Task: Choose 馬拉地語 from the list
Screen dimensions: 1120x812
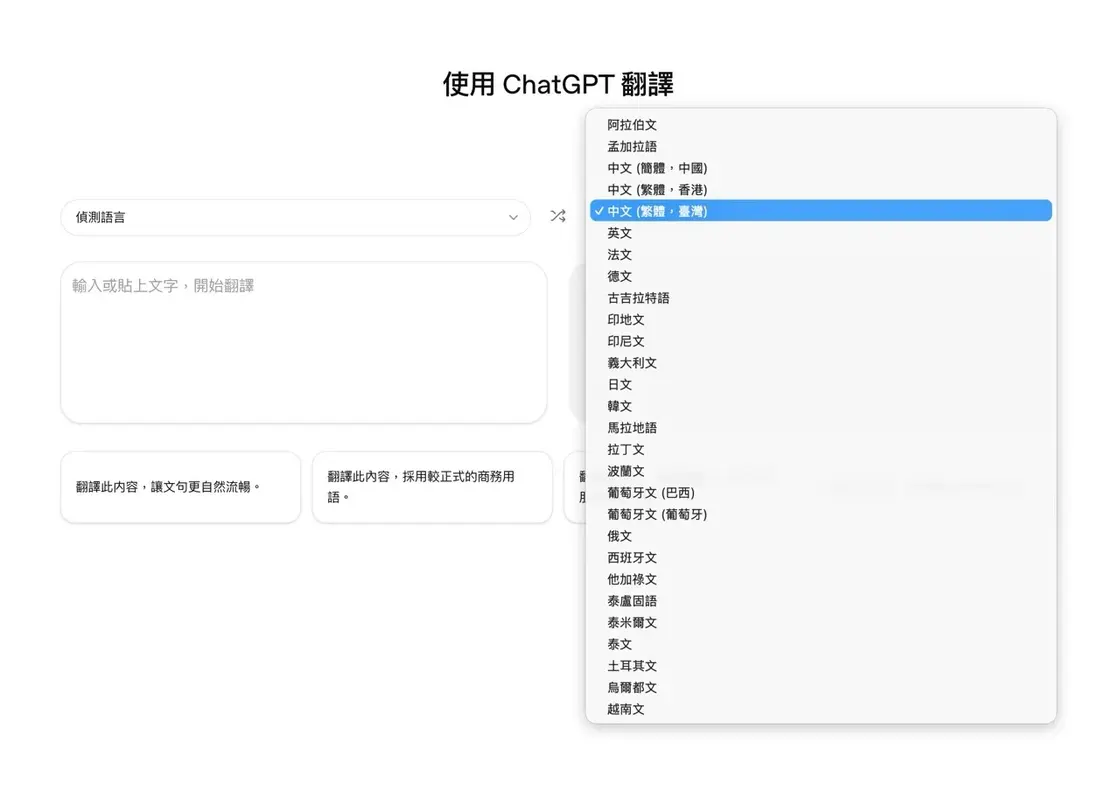Action: (821, 428)
